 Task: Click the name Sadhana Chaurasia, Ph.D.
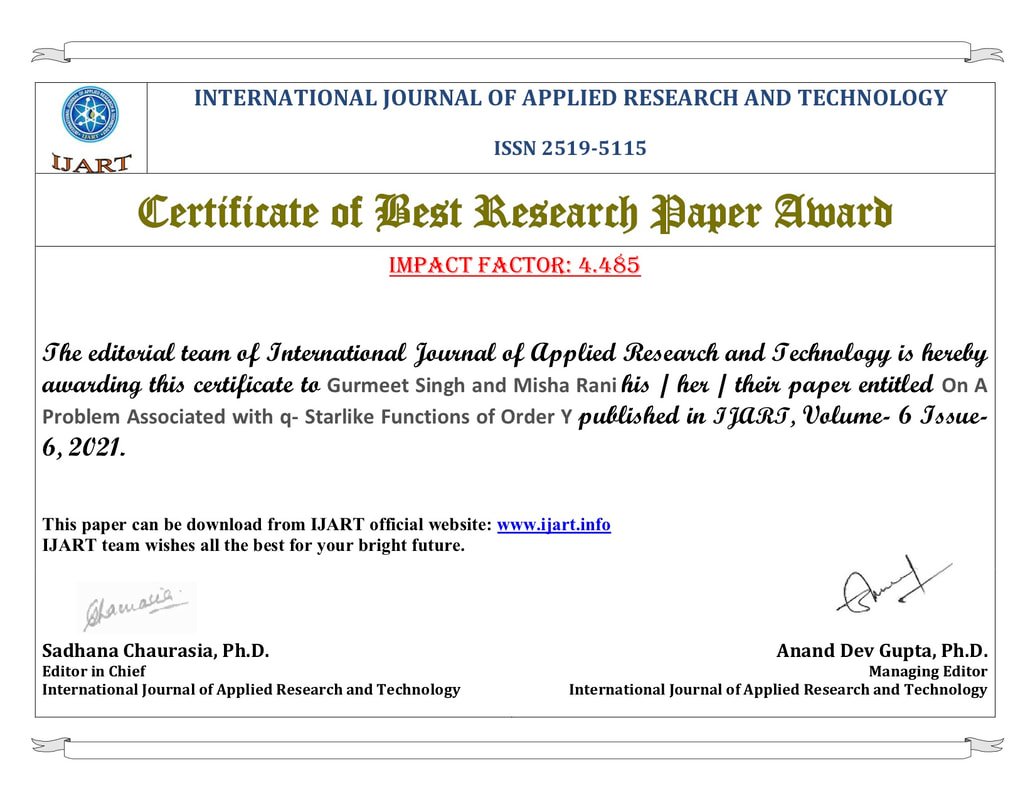pyautogui.click(x=156, y=651)
